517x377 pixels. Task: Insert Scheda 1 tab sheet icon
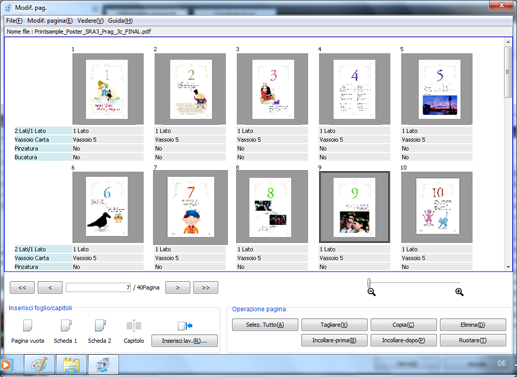66,326
